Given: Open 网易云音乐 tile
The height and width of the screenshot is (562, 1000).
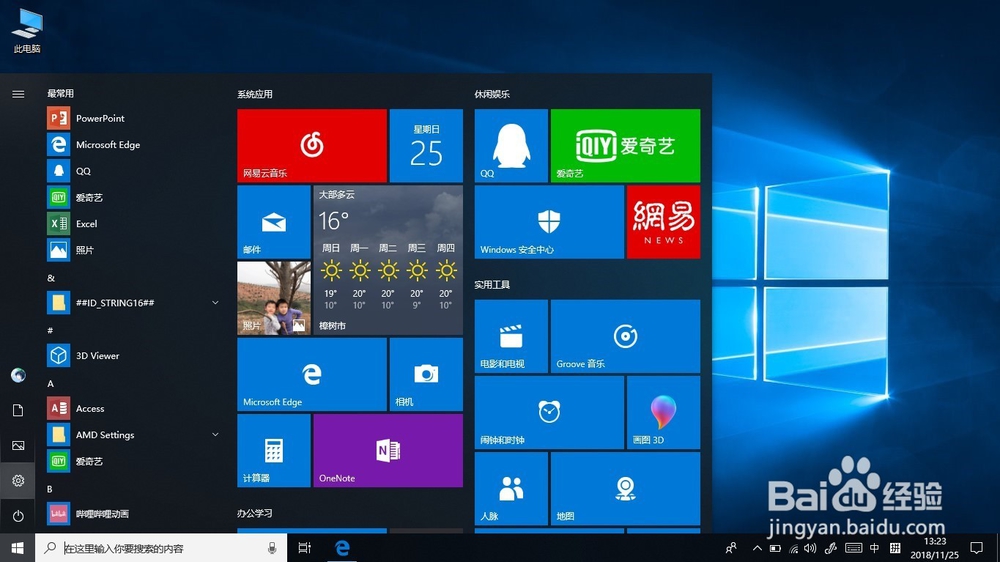Looking at the screenshot, I should click(x=312, y=145).
